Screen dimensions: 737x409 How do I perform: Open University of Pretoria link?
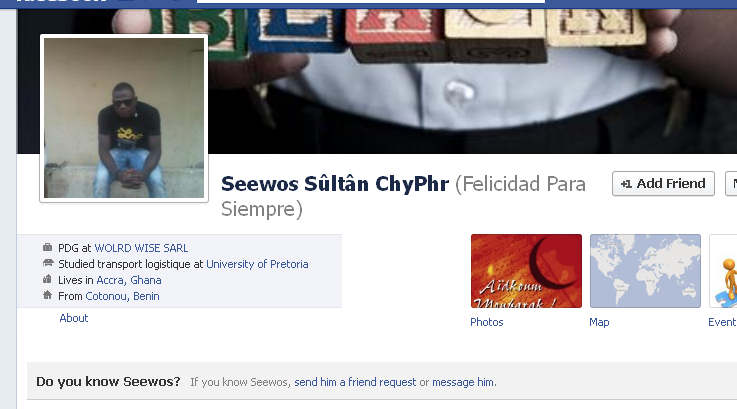pyautogui.click(x=257, y=264)
